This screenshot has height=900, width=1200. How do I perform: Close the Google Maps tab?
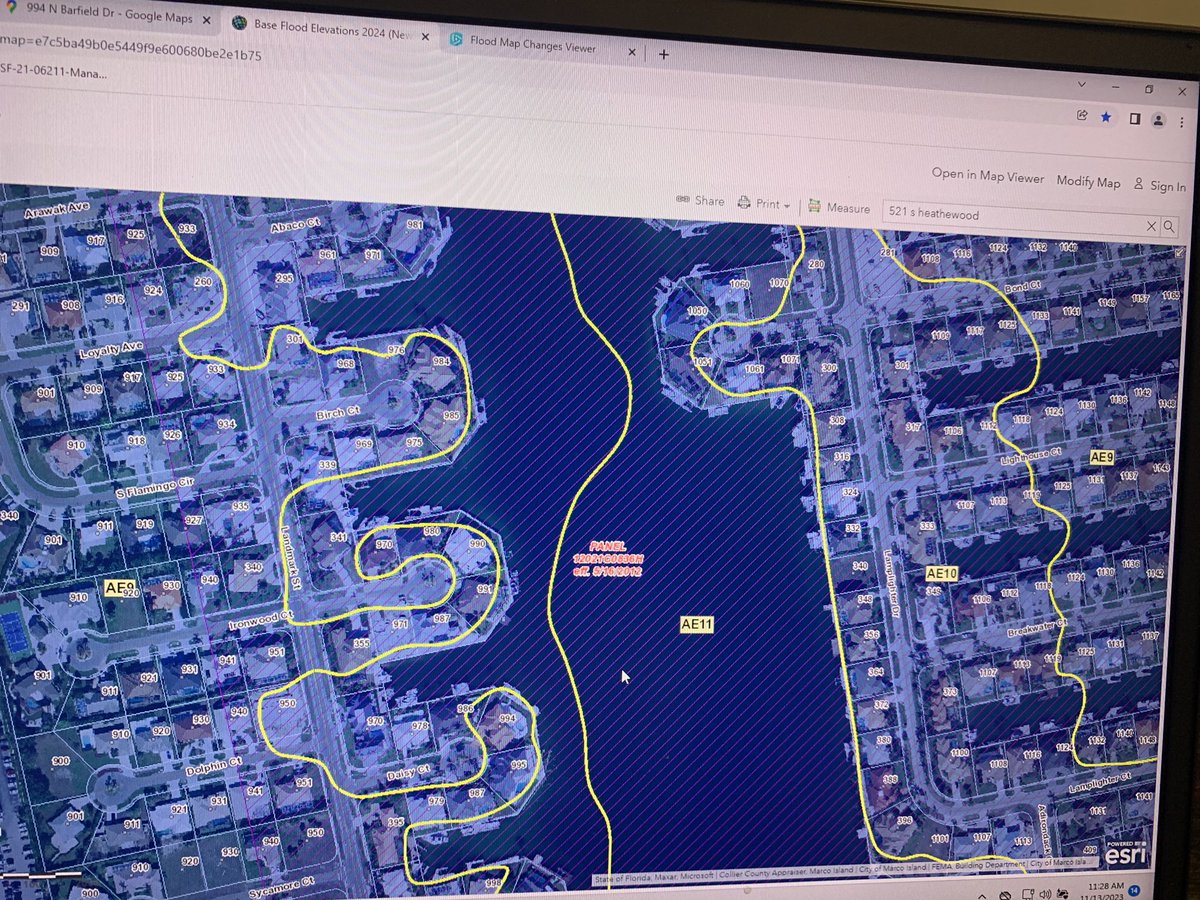pos(208,18)
